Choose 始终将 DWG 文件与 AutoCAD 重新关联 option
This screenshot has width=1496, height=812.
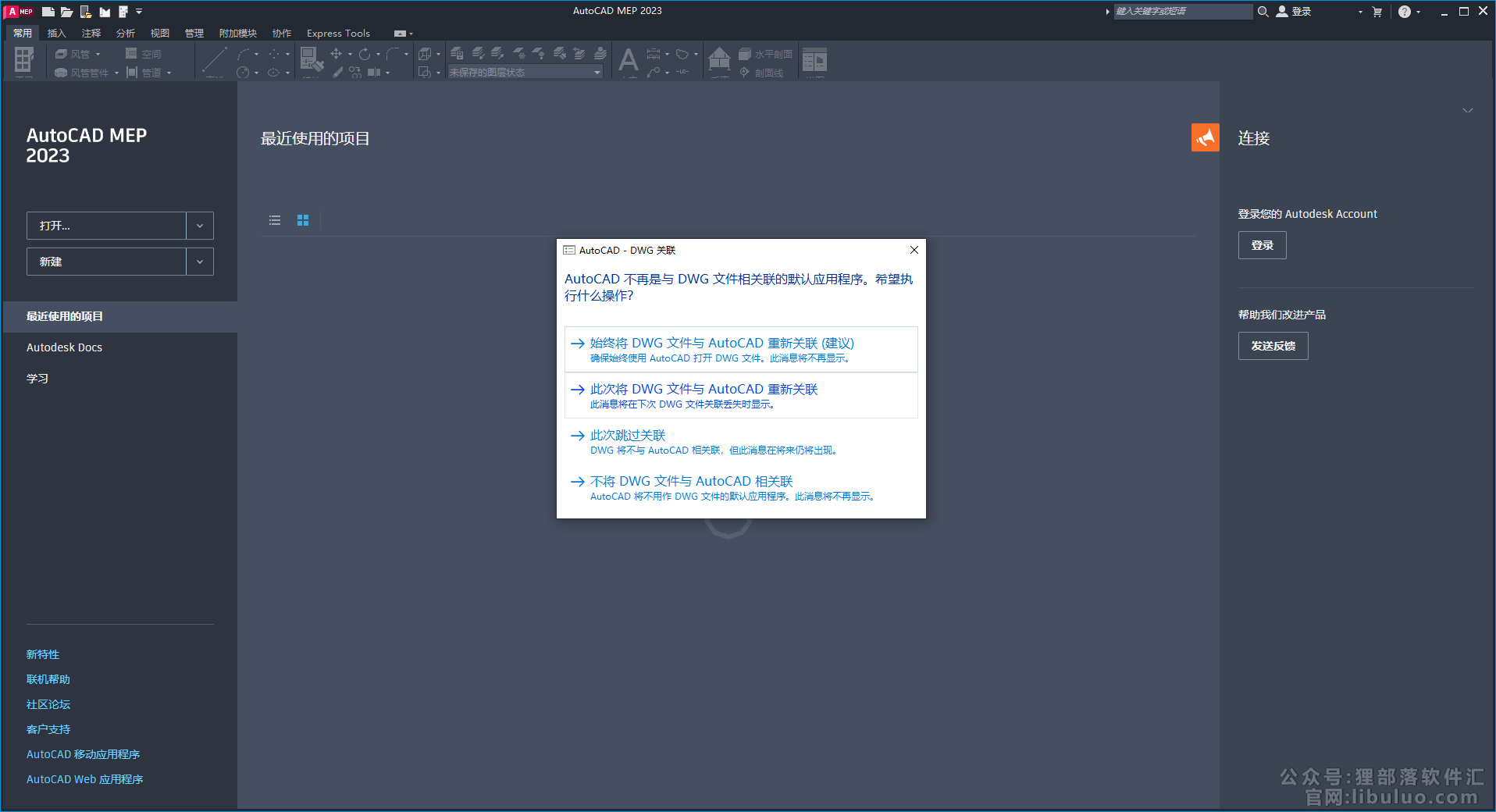pos(740,349)
